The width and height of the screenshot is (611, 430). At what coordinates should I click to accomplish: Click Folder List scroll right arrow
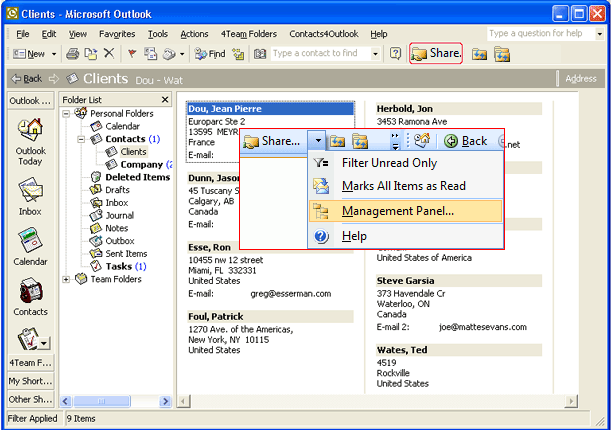tap(165, 401)
